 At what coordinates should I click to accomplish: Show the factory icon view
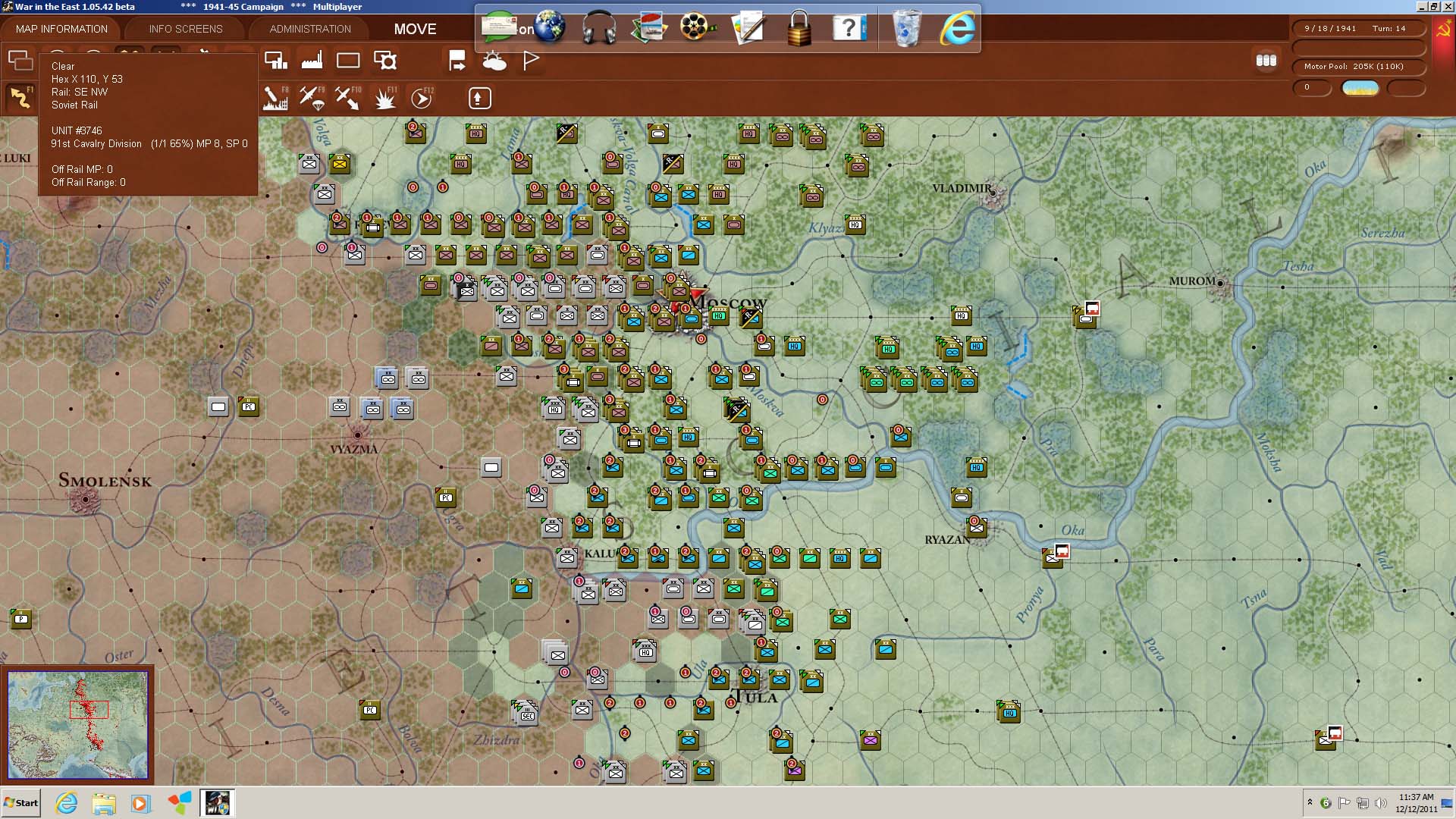[312, 61]
